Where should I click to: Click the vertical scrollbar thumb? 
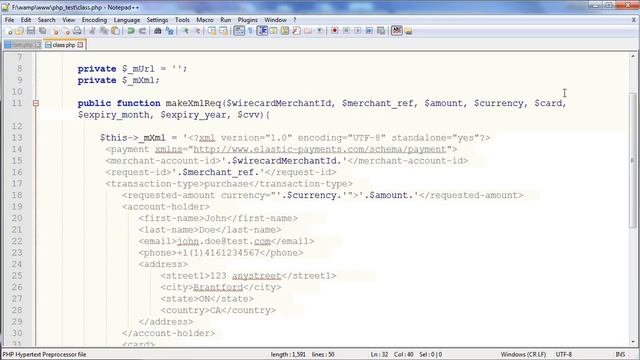(x=633, y=160)
